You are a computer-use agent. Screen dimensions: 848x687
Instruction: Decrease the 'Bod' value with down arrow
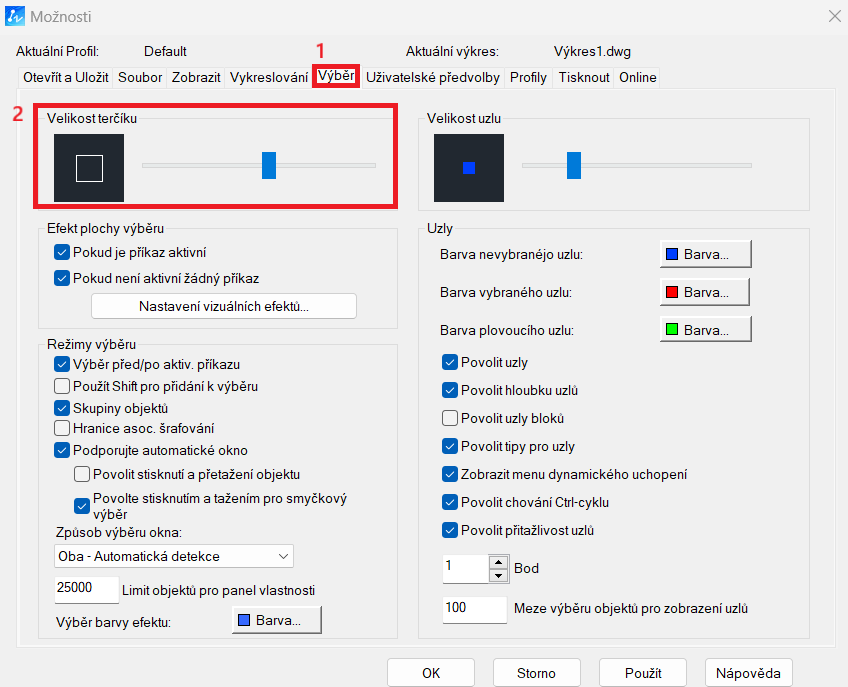(x=498, y=575)
